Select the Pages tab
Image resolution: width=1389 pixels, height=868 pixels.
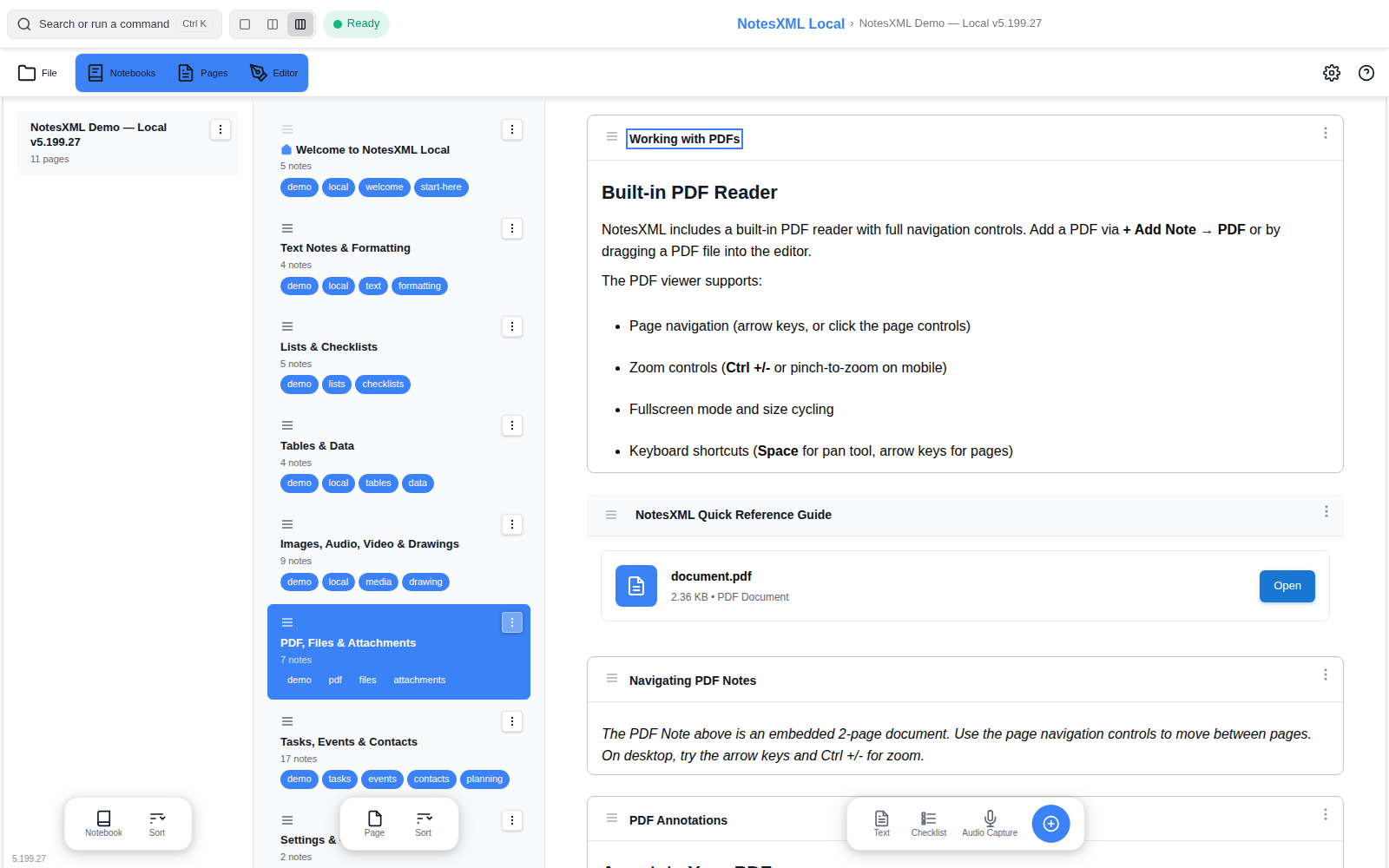click(202, 73)
